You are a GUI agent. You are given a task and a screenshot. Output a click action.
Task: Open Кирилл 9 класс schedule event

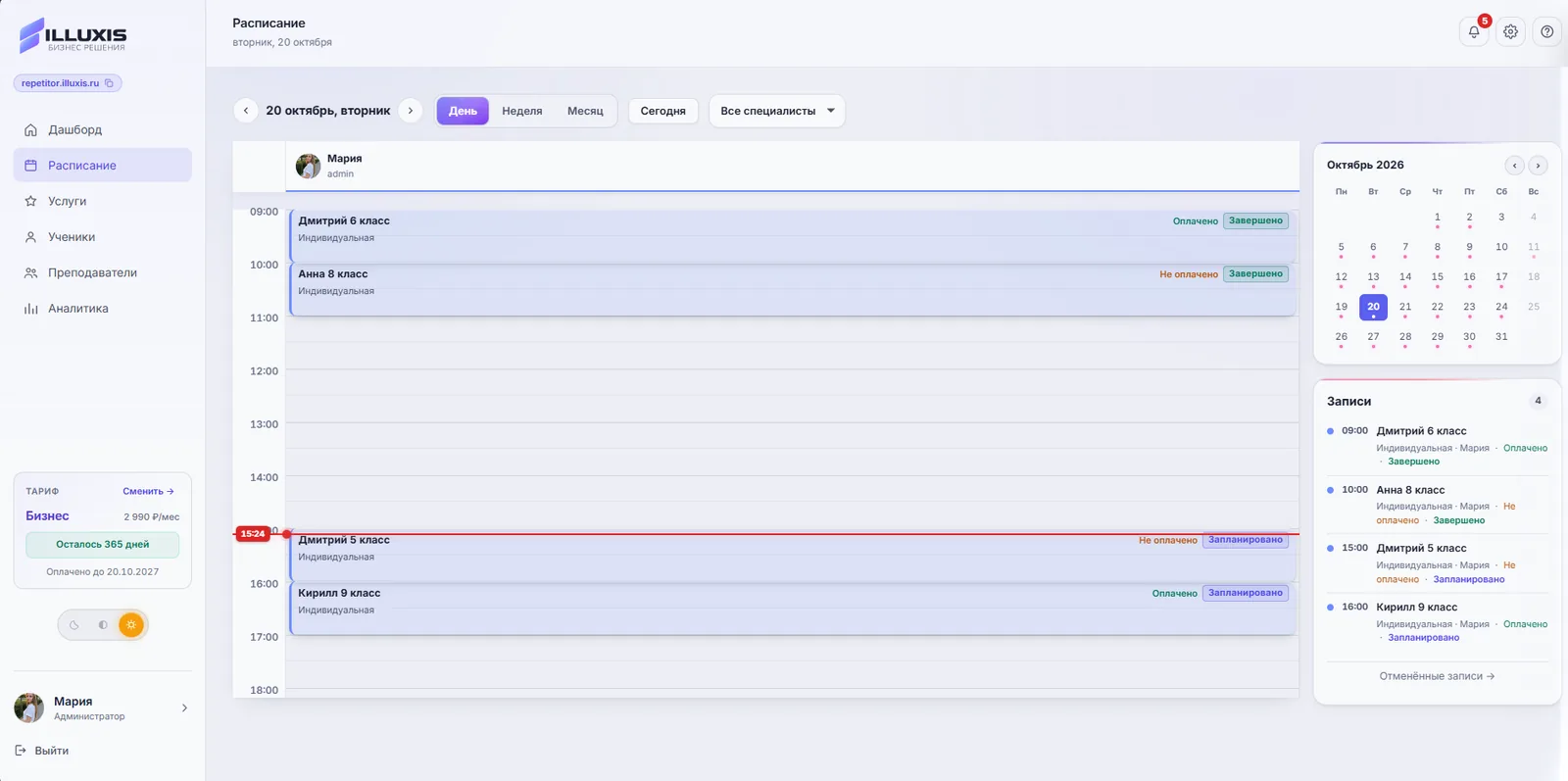(x=793, y=609)
